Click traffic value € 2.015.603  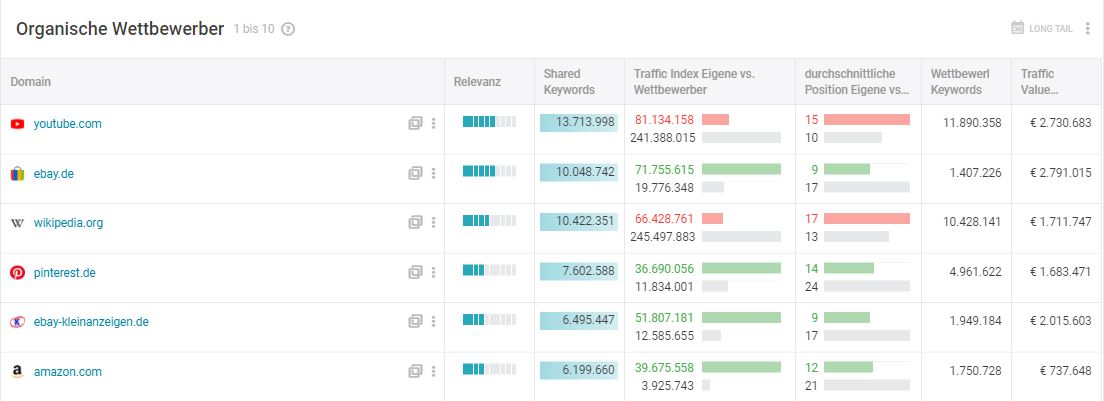tap(1060, 322)
